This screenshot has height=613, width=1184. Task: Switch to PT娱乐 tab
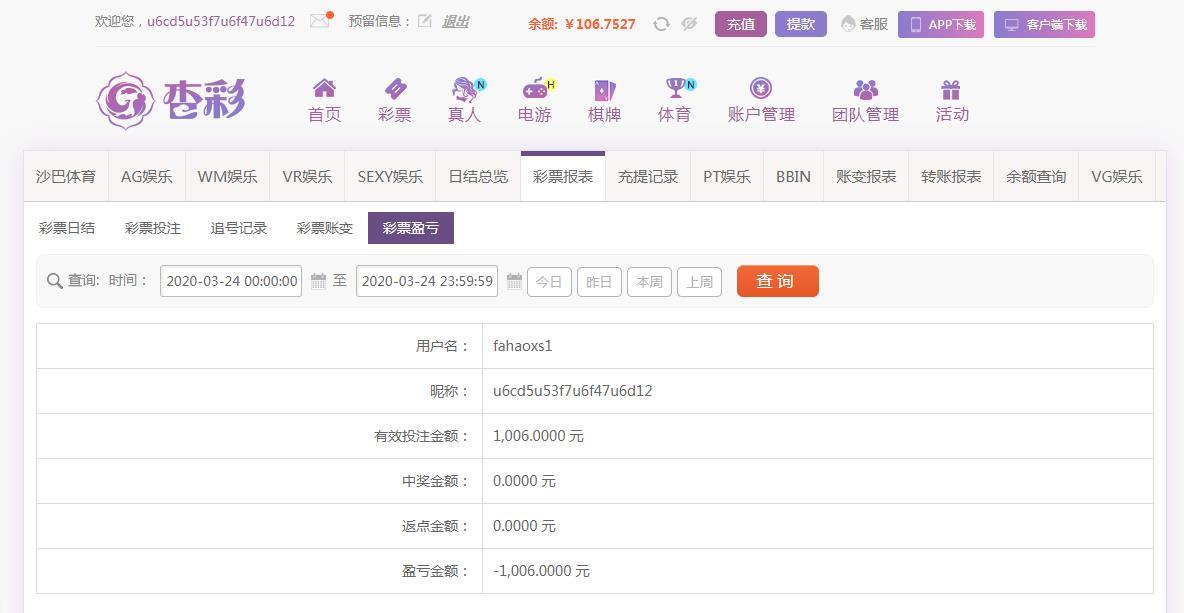(x=727, y=177)
